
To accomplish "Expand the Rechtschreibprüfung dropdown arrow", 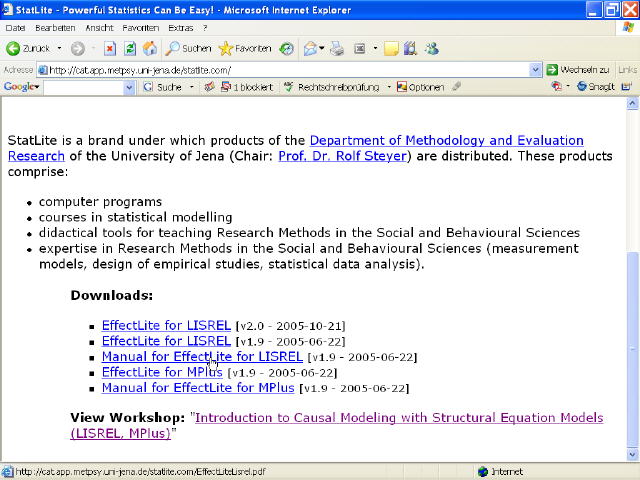I will click(388, 87).
